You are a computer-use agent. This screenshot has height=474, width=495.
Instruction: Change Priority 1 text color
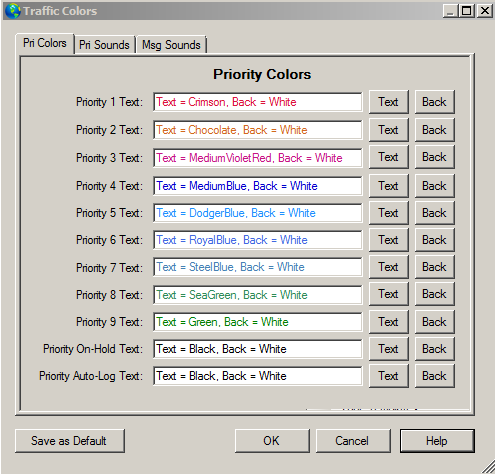(x=389, y=102)
